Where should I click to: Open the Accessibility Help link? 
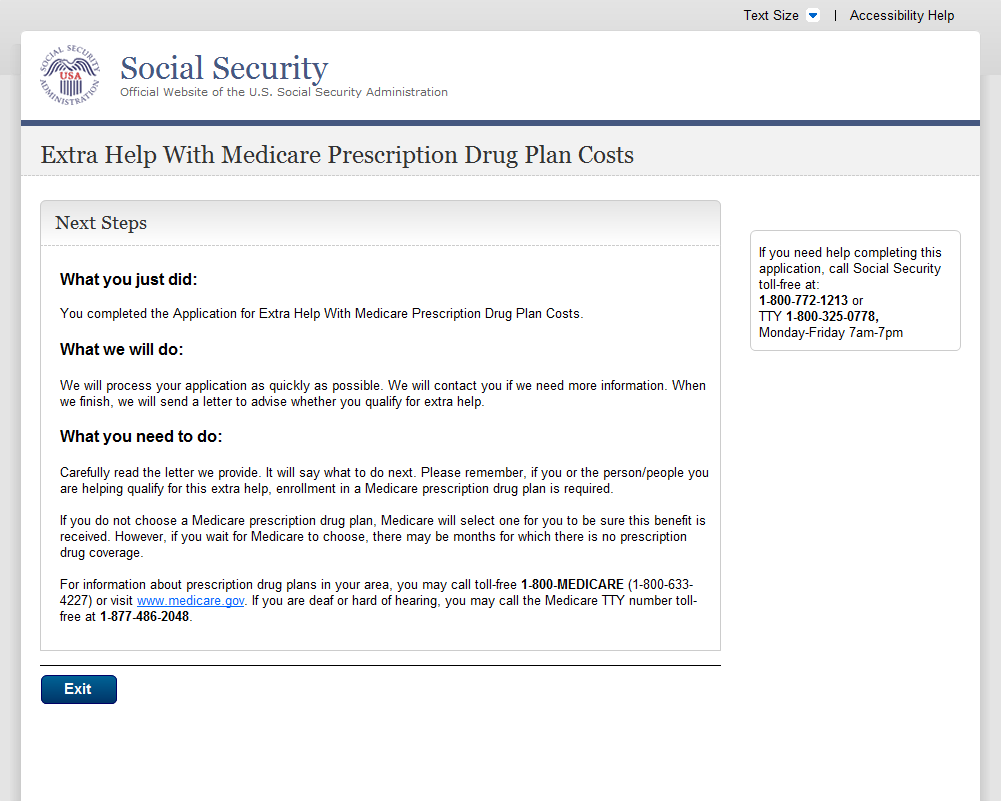pos(901,16)
